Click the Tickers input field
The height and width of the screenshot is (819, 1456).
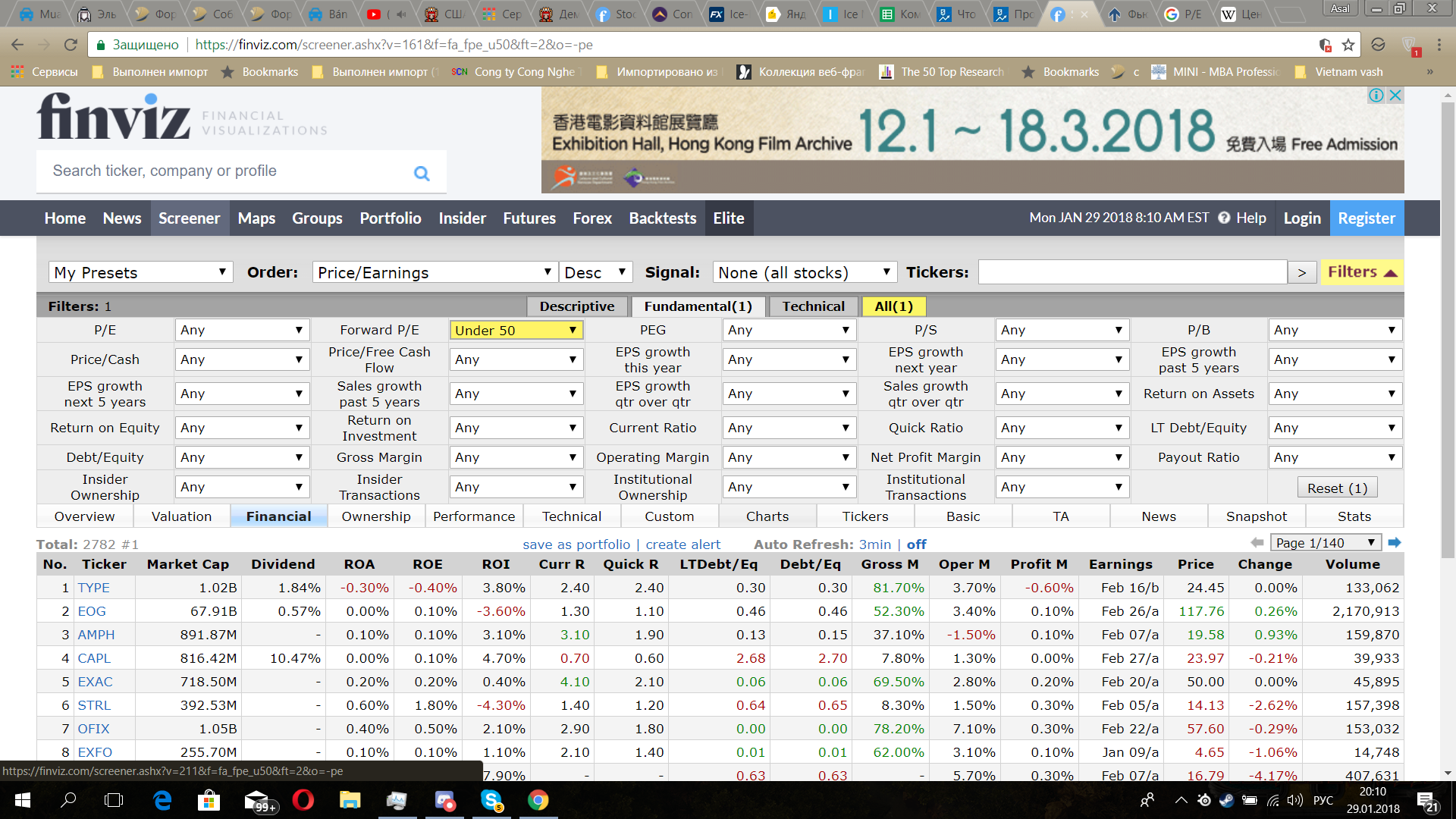[1132, 272]
